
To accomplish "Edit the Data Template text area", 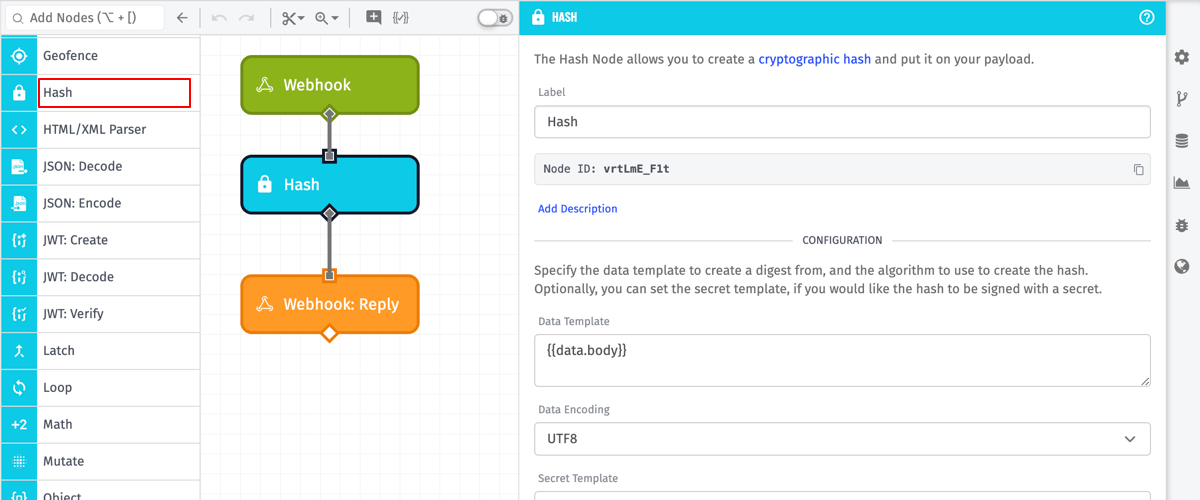I will pyautogui.click(x=842, y=360).
